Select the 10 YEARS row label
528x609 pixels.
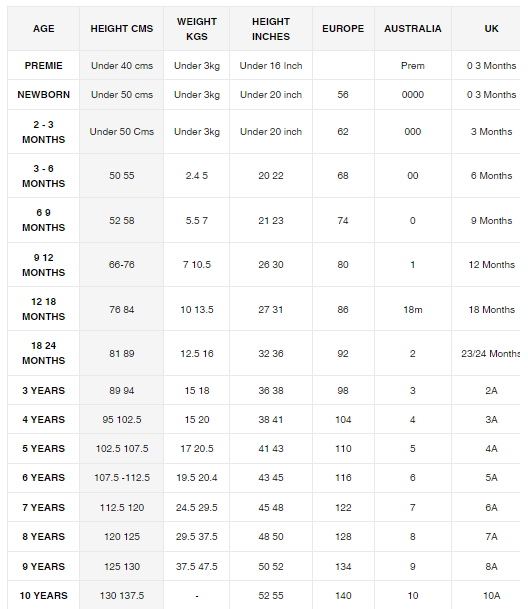(44, 595)
